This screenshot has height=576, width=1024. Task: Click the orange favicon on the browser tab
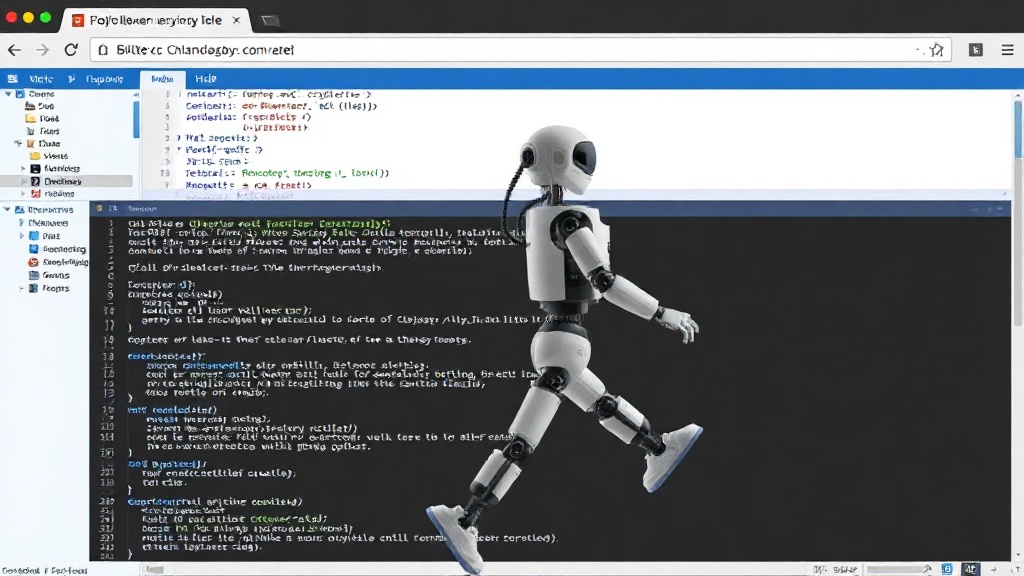click(x=78, y=20)
